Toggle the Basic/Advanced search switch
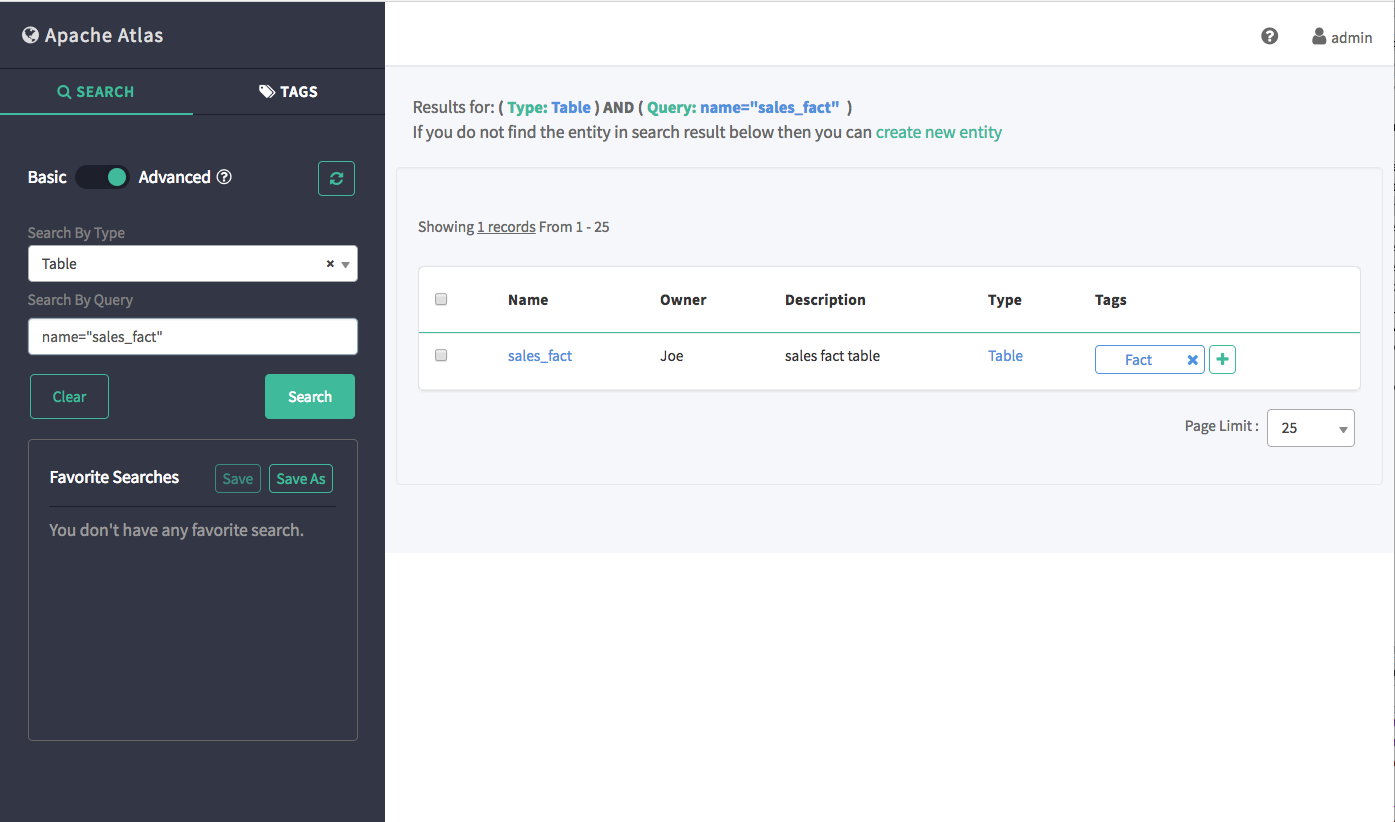Viewport: 1395px width, 822px height. (103, 177)
